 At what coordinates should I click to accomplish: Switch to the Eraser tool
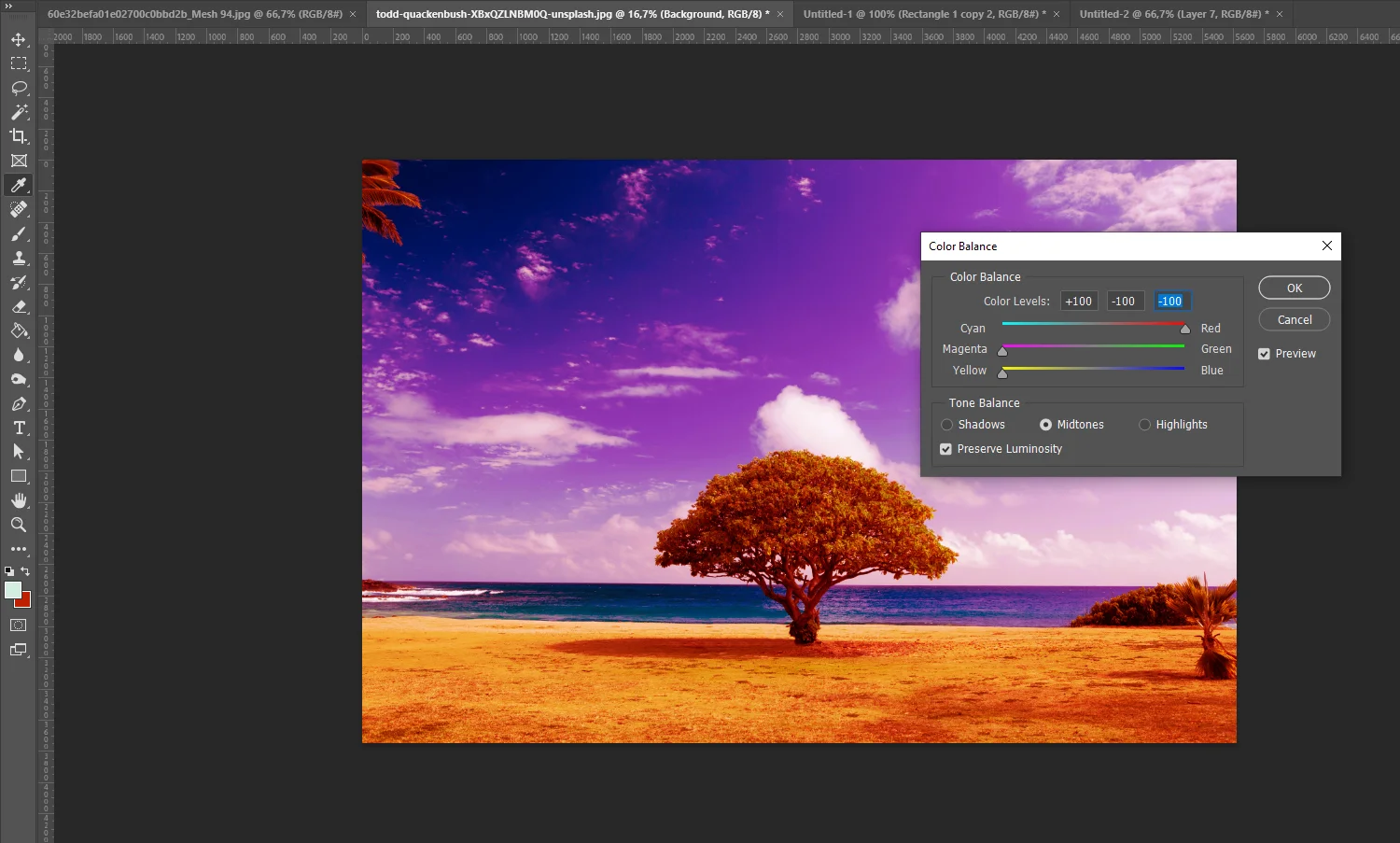coord(19,306)
